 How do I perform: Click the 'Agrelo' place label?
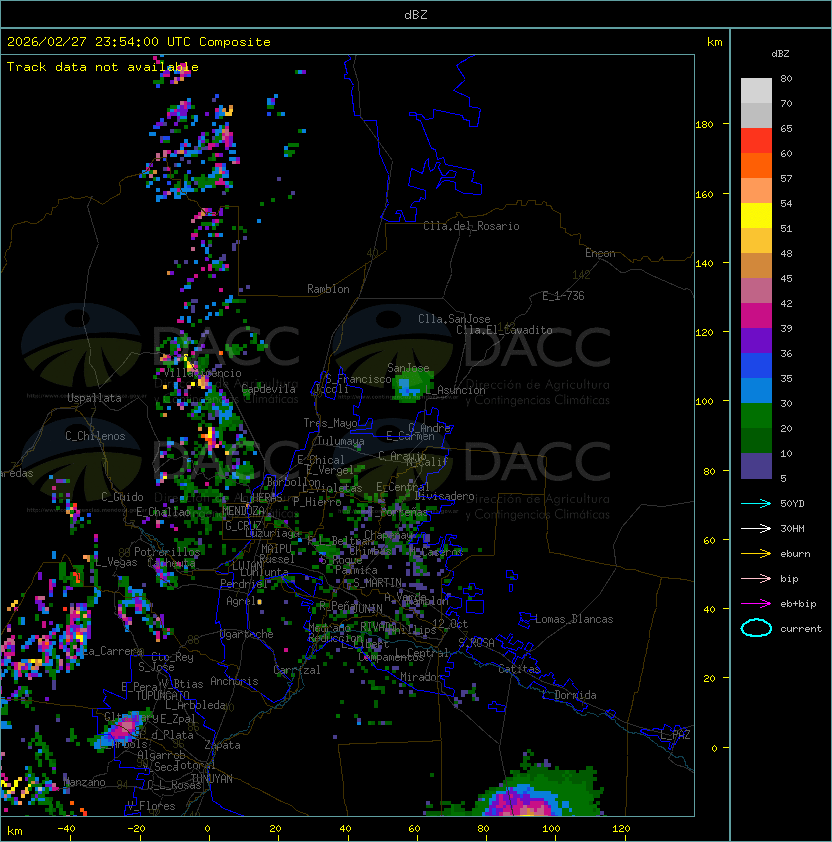click(x=244, y=601)
